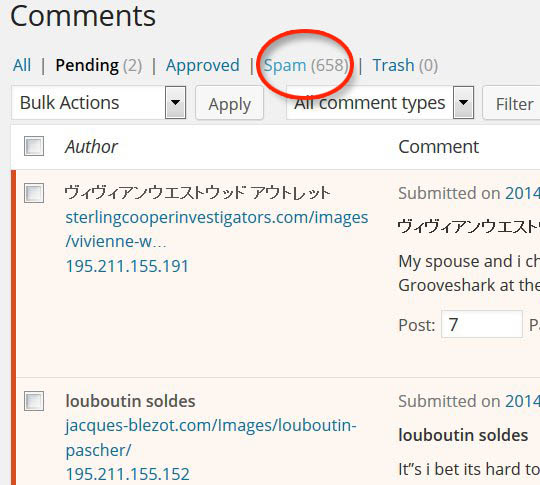The width and height of the screenshot is (540, 485).
Task: Open the sterlingcooperinvestigators.com author URL
Action: pos(217,229)
